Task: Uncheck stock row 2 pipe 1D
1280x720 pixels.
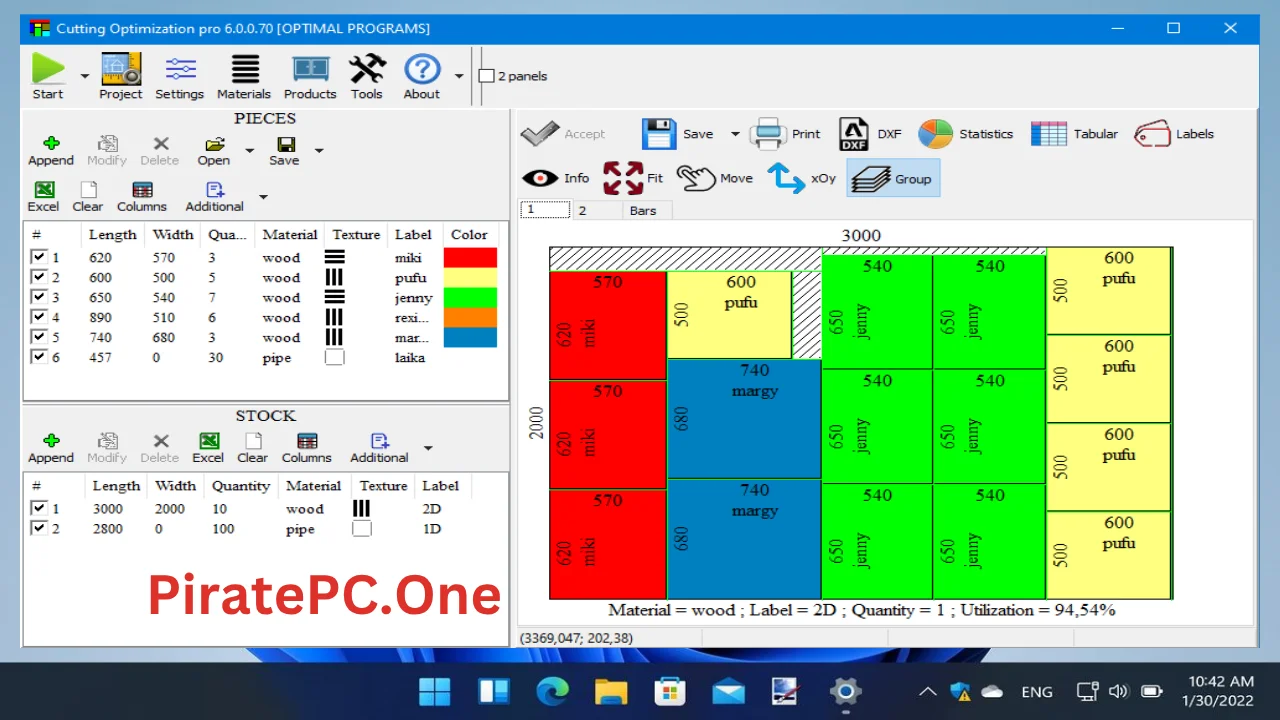Action: 39,528
